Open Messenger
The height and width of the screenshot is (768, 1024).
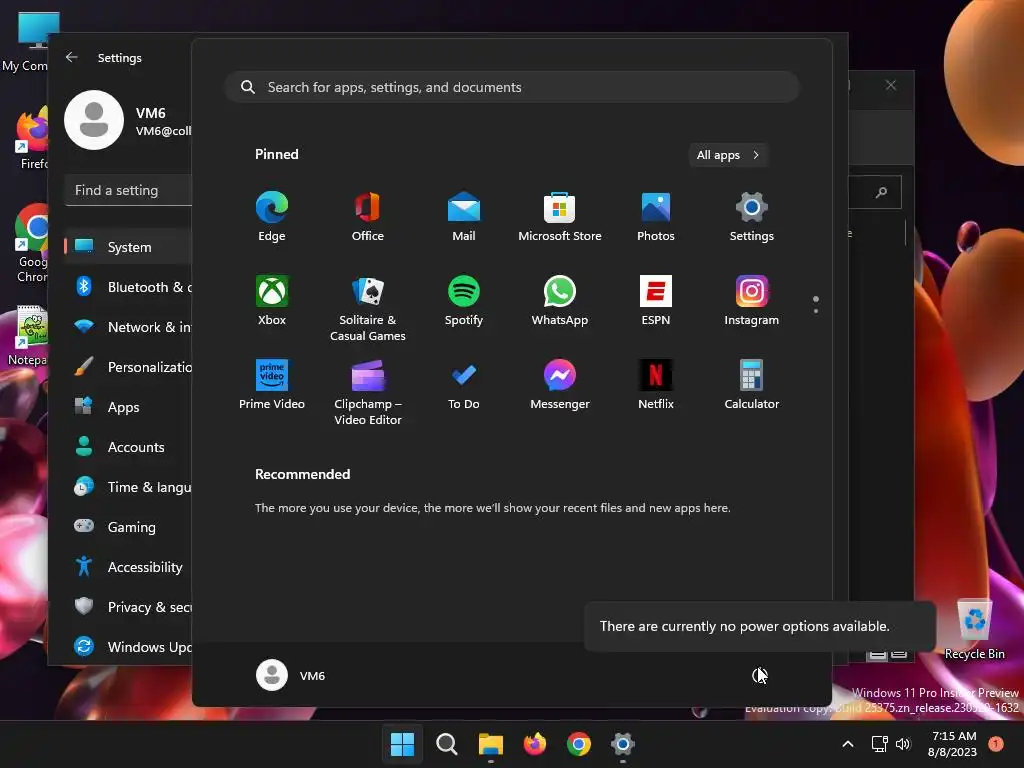pos(560,385)
